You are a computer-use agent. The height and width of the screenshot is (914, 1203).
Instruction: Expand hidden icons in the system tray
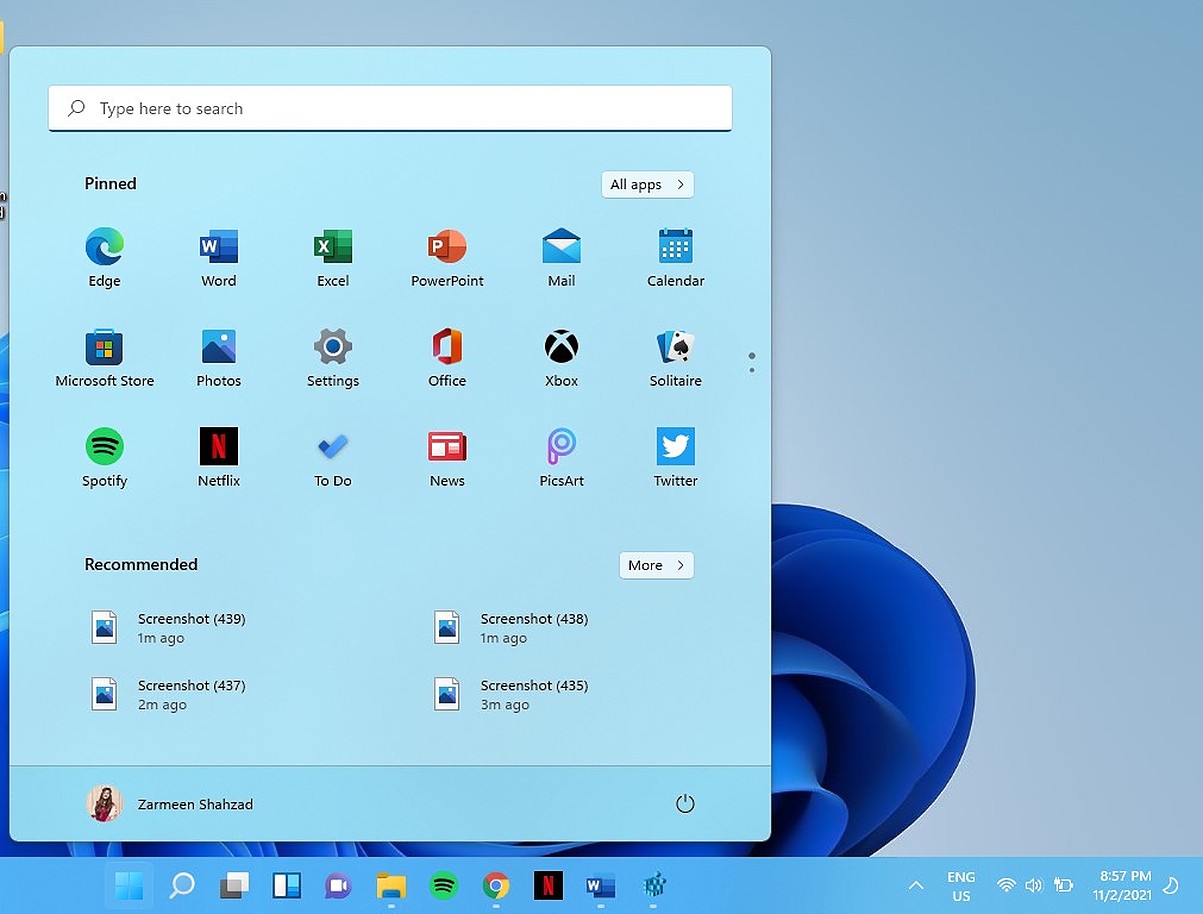(915, 885)
